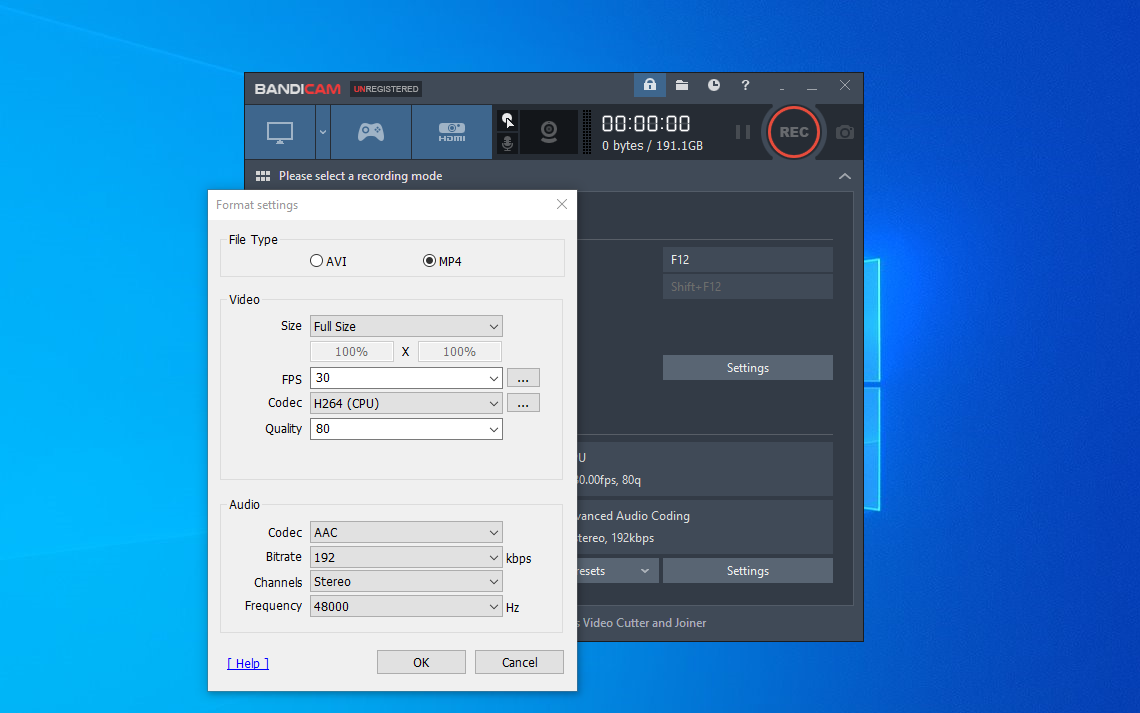The height and width of the screenshot is (713, 1140).
Task: Toggle microphone recording icon
Action: 507,143
